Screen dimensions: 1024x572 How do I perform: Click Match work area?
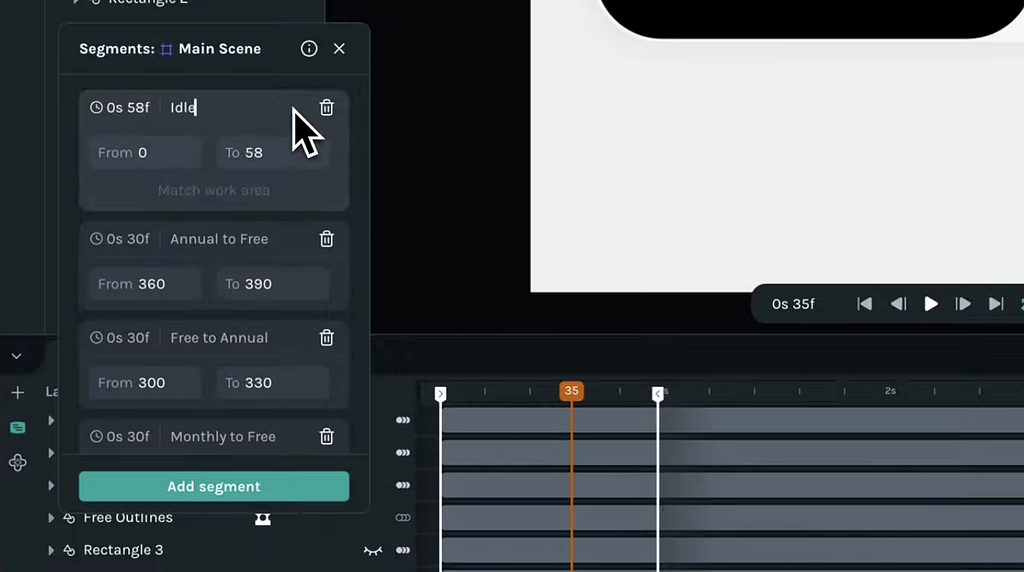click(213, 190)
